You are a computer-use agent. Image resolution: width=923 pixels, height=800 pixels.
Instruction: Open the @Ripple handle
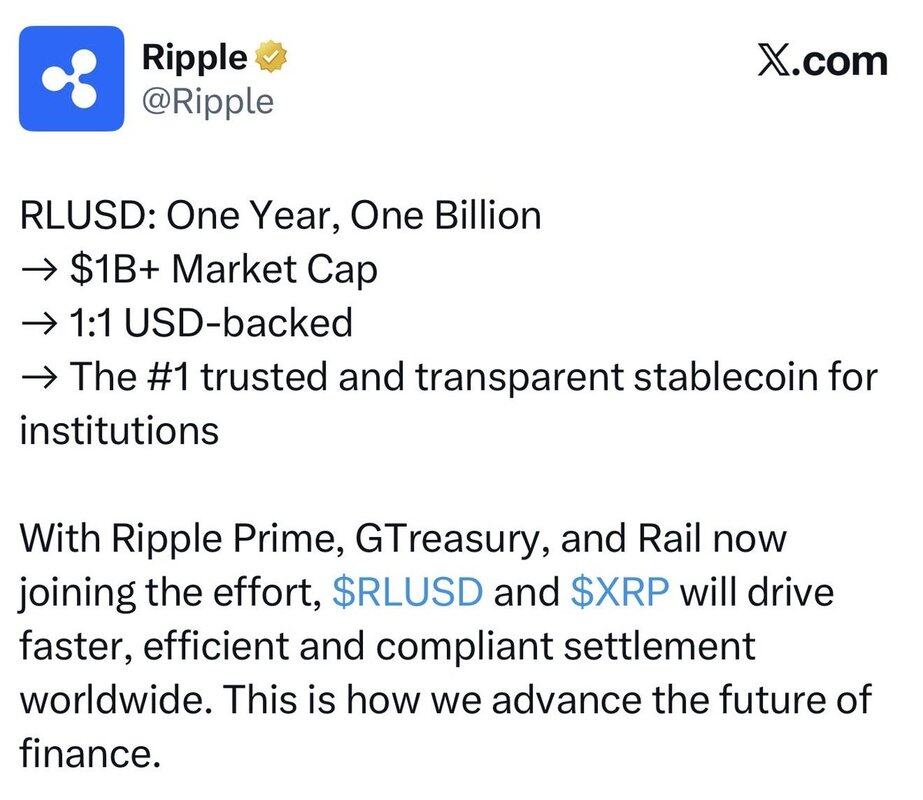pos(208,100)
